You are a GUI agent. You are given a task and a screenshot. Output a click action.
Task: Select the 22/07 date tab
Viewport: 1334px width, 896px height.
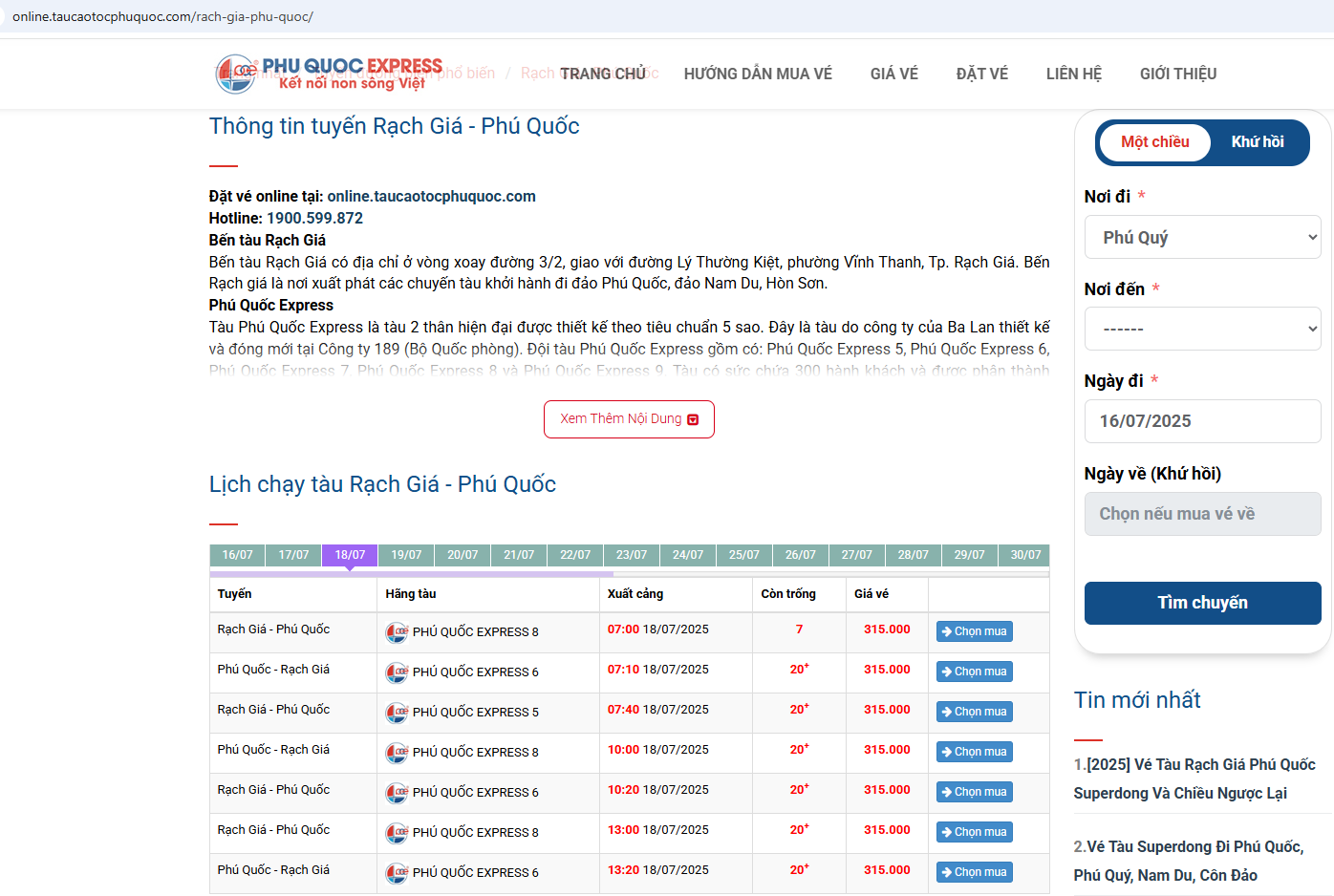click(575, 555)
